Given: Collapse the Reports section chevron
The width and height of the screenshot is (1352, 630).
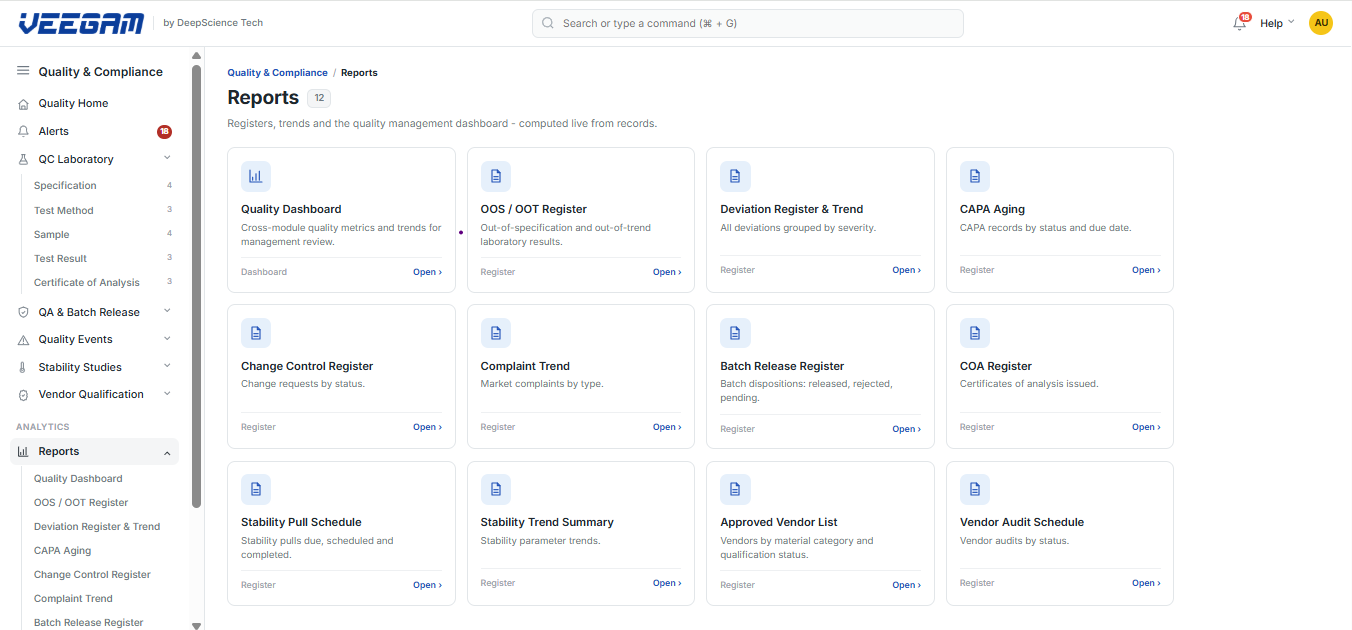Looking at the screenshot, I should coord(167,452).
